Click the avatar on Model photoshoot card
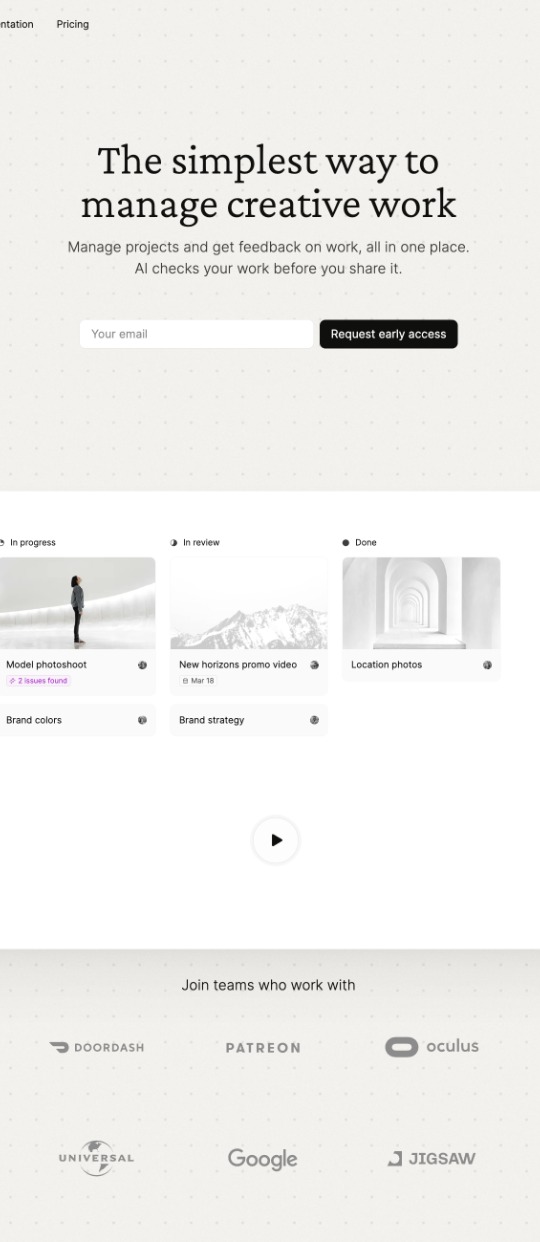Image resolution: width=540 pixels, height=1242 pixels. 142,665
